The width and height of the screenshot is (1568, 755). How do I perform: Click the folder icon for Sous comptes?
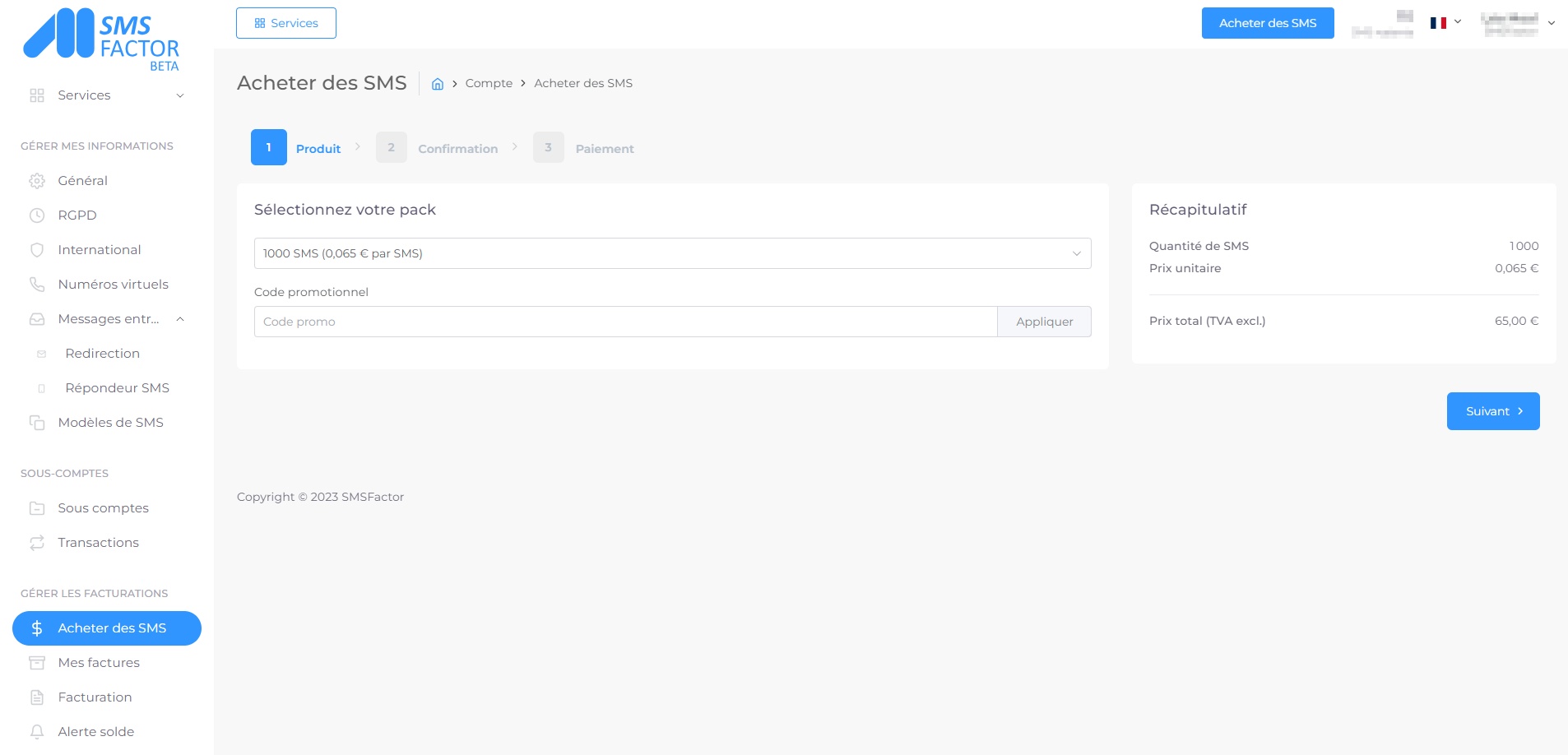pos(37,508)
